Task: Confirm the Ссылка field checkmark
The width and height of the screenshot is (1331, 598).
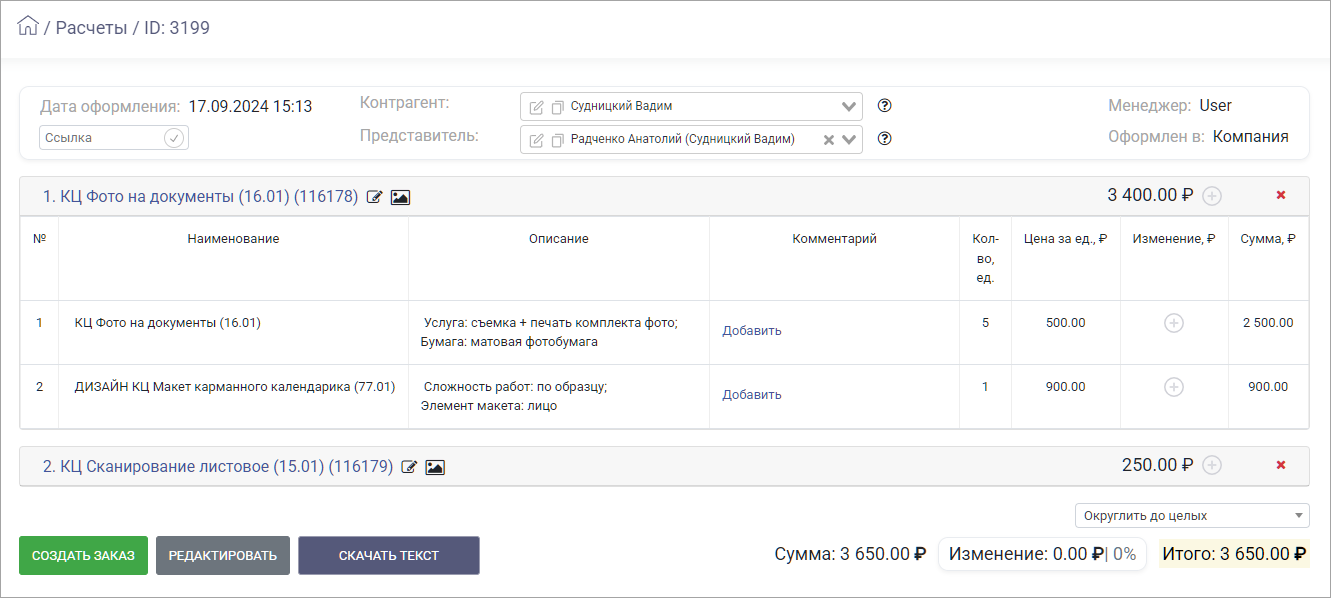Action: (x=174, y=138)
